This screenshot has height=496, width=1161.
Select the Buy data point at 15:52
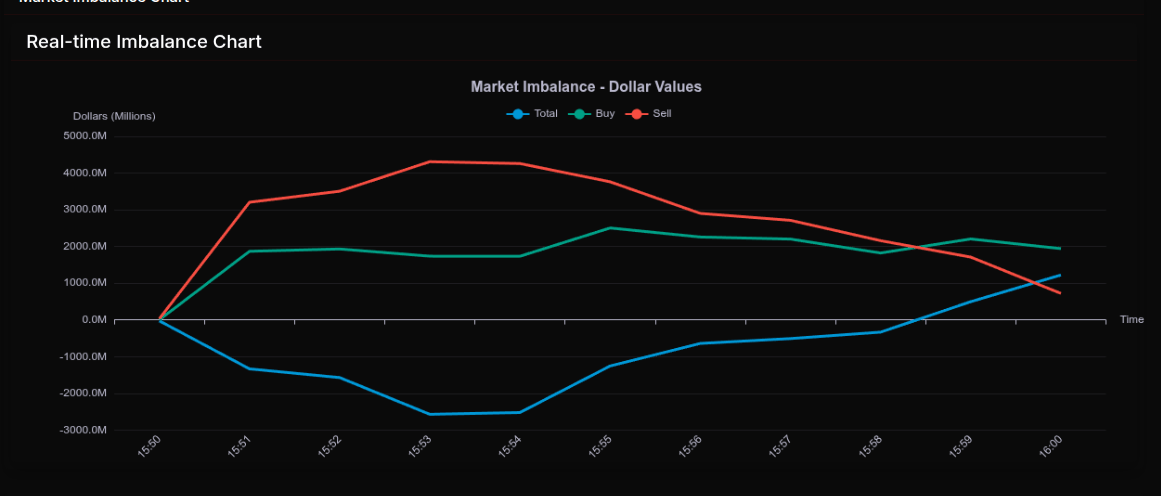click(x=339, y=249)
